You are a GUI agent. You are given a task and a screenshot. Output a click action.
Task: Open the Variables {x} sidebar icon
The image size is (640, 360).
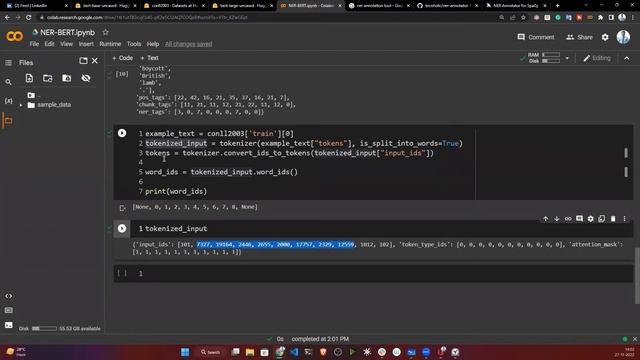tap(8, 101)
